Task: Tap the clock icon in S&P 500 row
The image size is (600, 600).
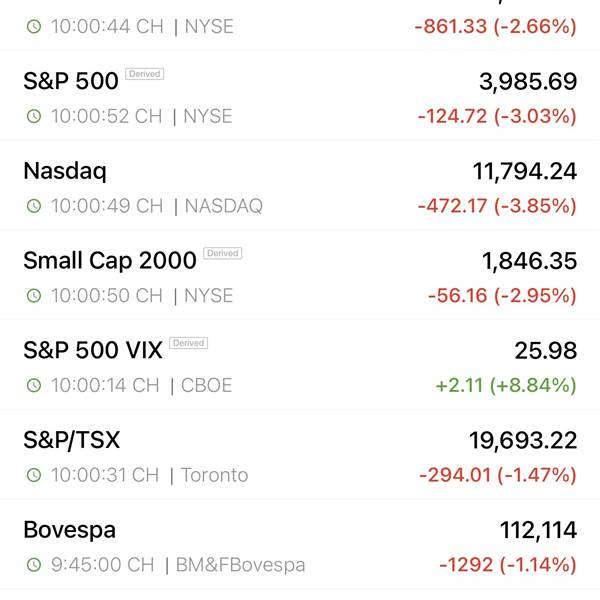Action: pyautogui.click(x=34, y=116)
